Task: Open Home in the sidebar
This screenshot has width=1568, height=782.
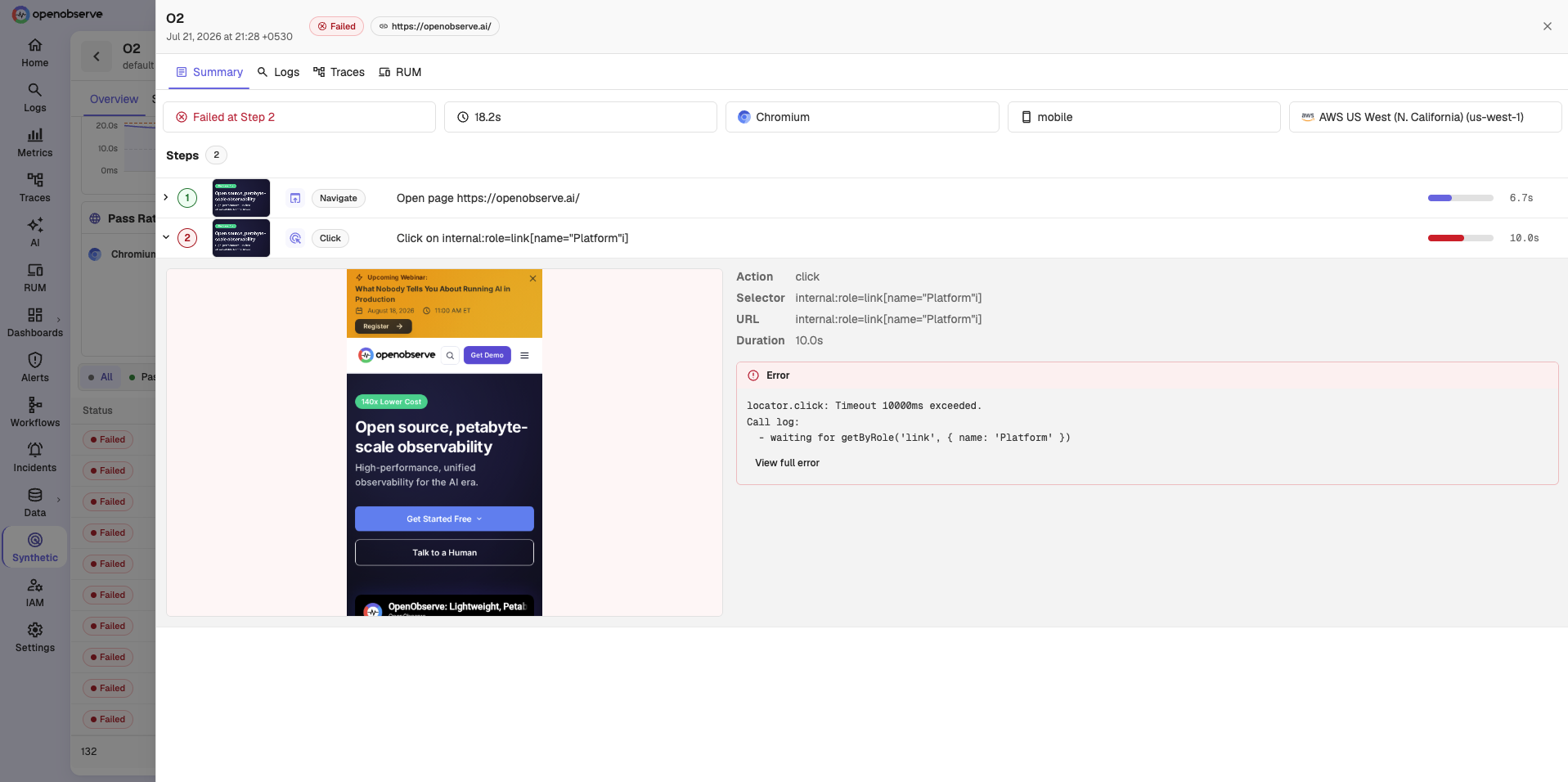Action: (34, 53)
